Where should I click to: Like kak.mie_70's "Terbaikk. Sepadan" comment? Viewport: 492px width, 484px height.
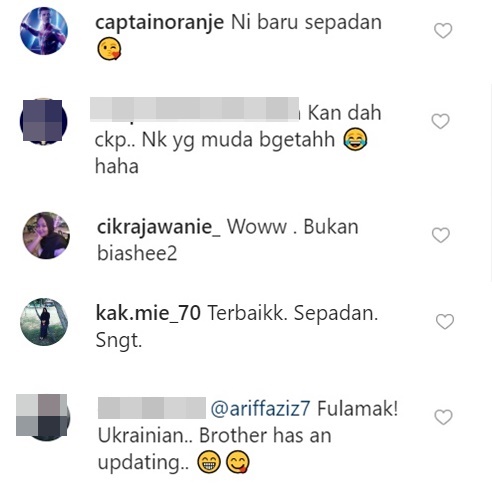445,322
